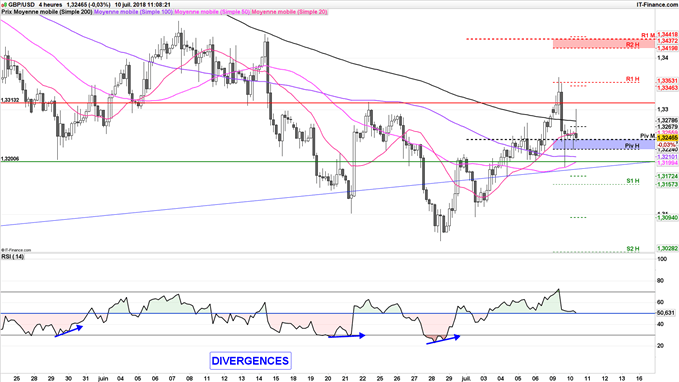The height and width of the screenshot is (382, 679).
Task: Click the magenta 'Moyenne mobile (Simple 50)' legend
Action: [212, 12]
